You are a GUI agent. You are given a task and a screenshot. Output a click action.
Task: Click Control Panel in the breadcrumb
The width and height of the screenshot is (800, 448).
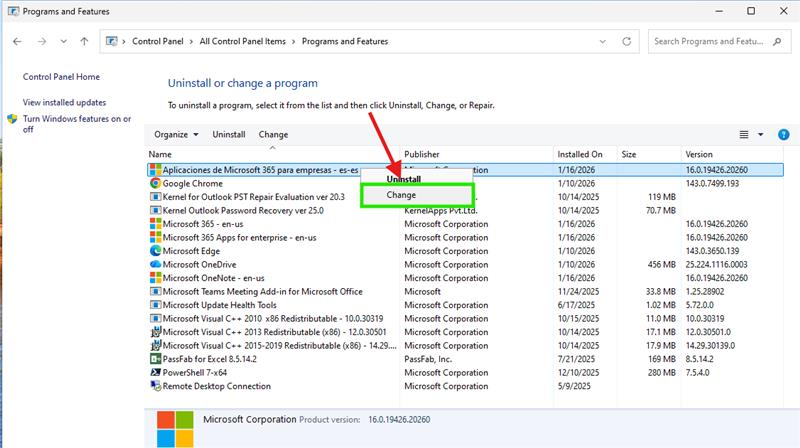coord(158,41)
